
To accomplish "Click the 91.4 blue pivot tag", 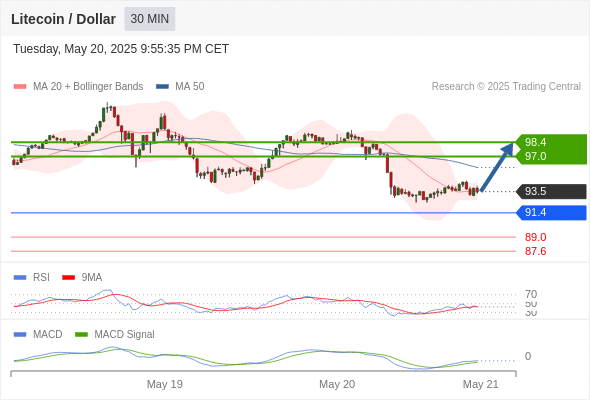I will click(x=551, y=213).
